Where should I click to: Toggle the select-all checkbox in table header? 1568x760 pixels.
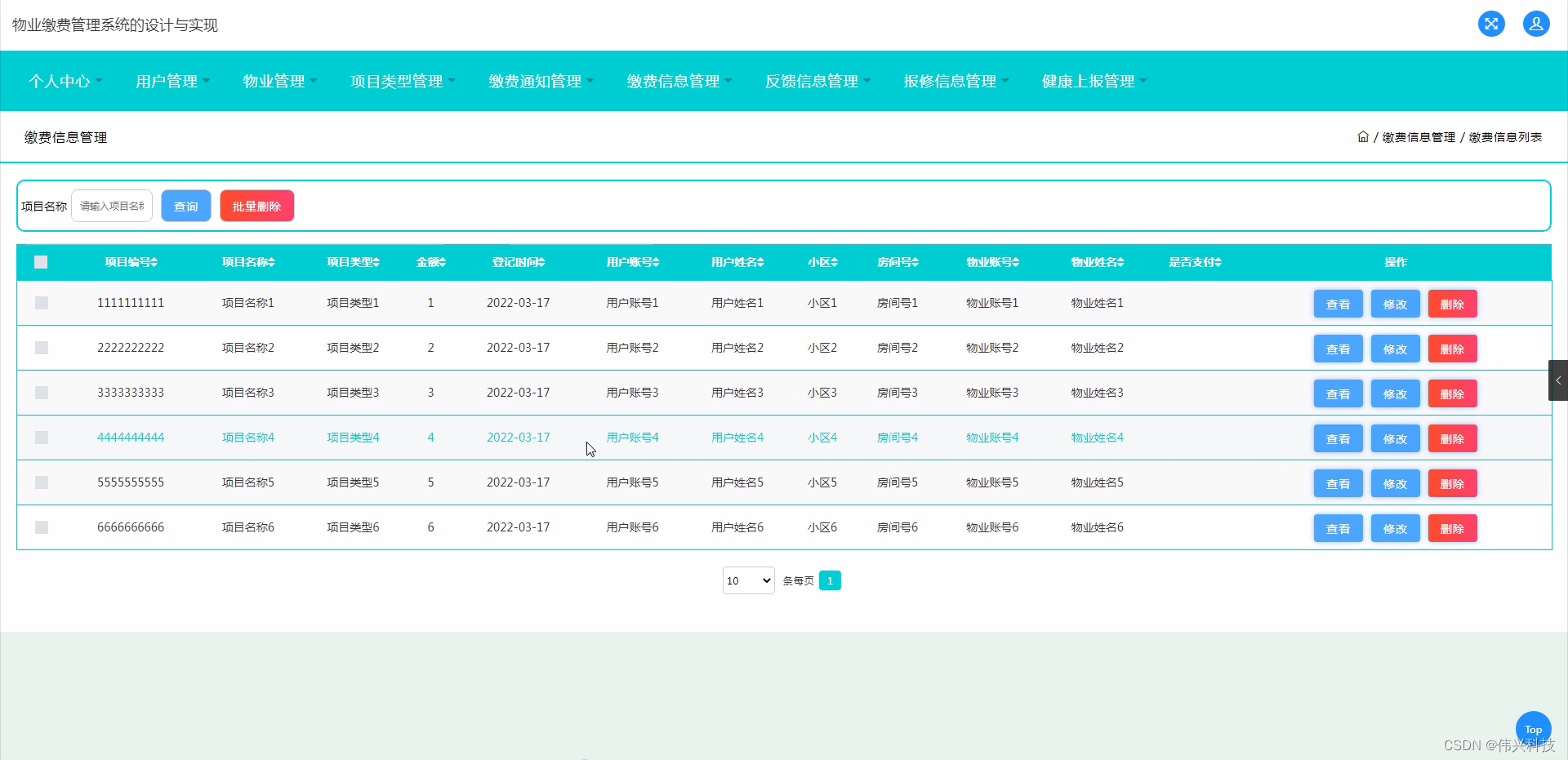click(41, 262)
